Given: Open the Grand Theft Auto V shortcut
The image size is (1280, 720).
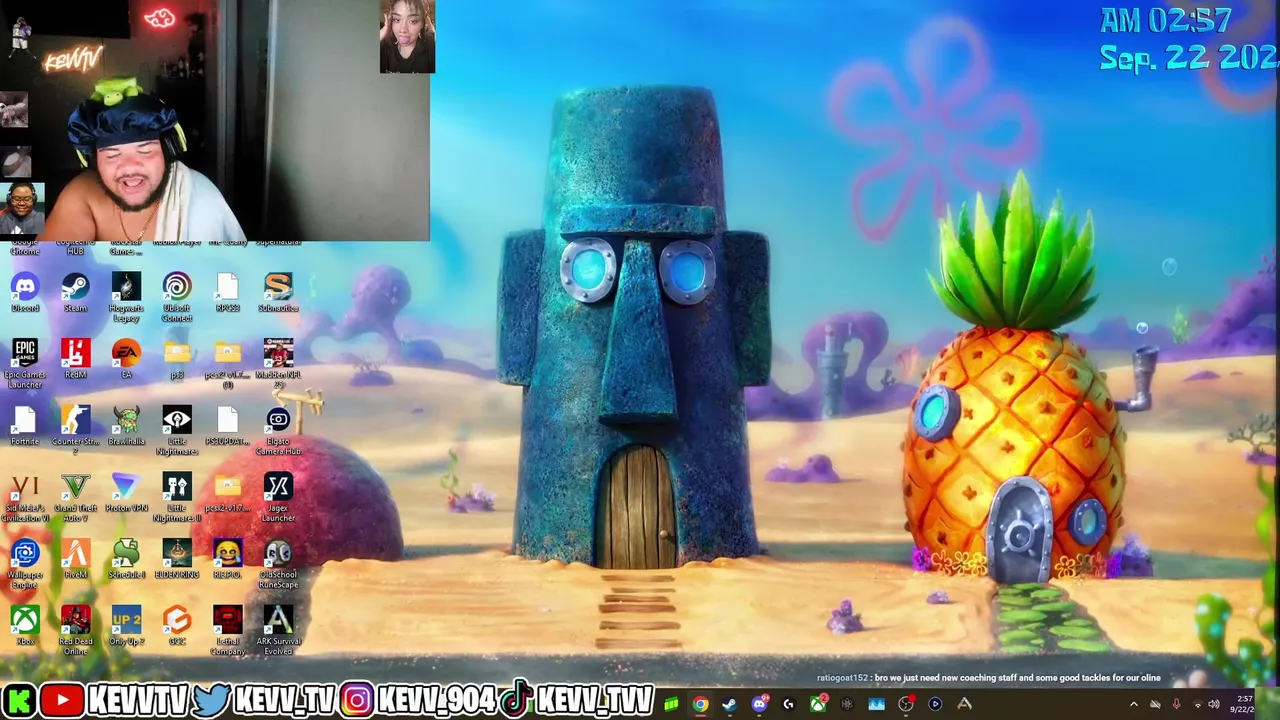Looking at the screenshot, I should pos(75,497).
